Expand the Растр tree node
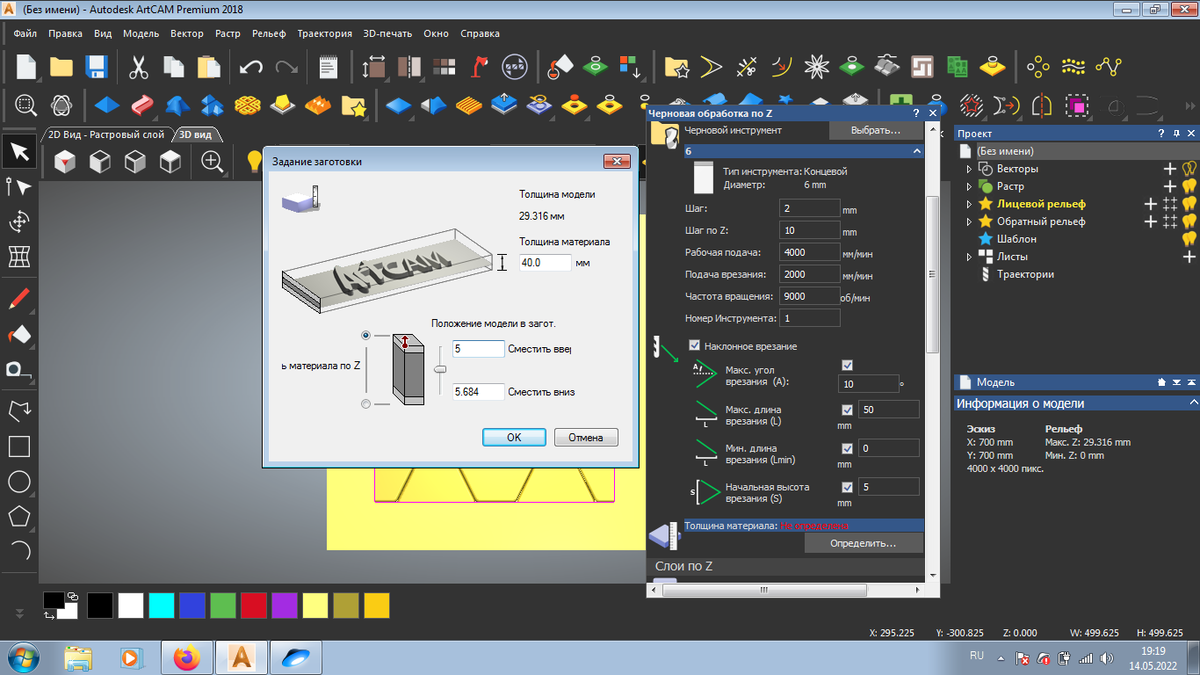Image resolution: width=1200 pixels, height=675 pixels. pos(968,186)
